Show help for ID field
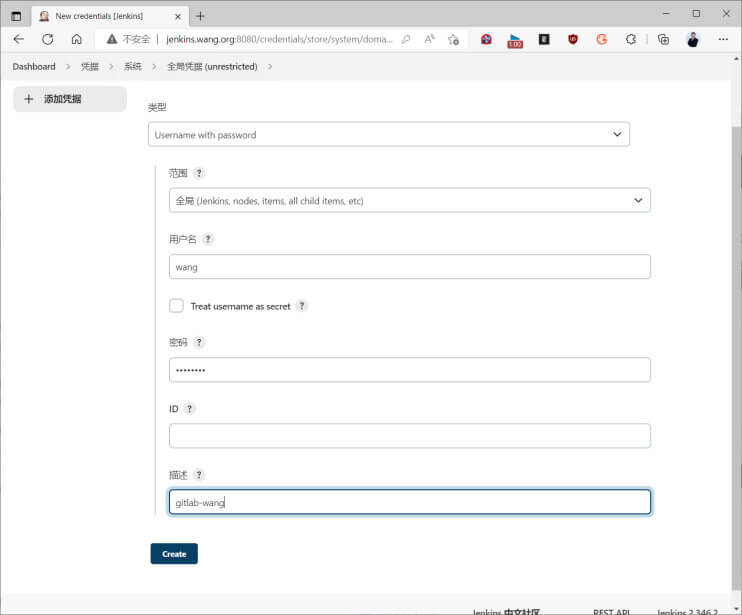 tap(189, 409)
